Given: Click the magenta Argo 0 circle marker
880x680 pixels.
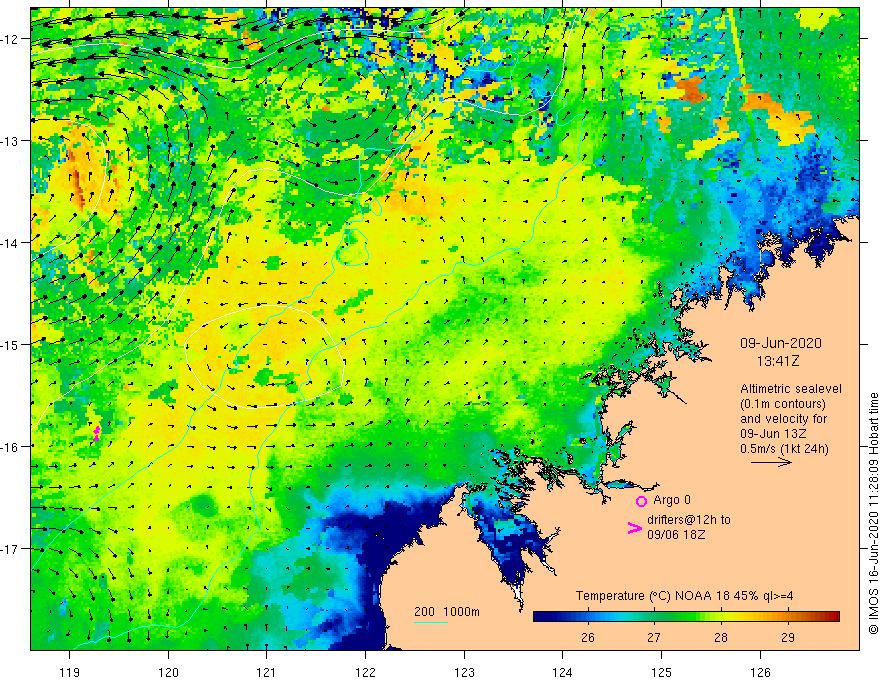Looking at the screenshot, I should pyautogui.click(x=641, y=501).
